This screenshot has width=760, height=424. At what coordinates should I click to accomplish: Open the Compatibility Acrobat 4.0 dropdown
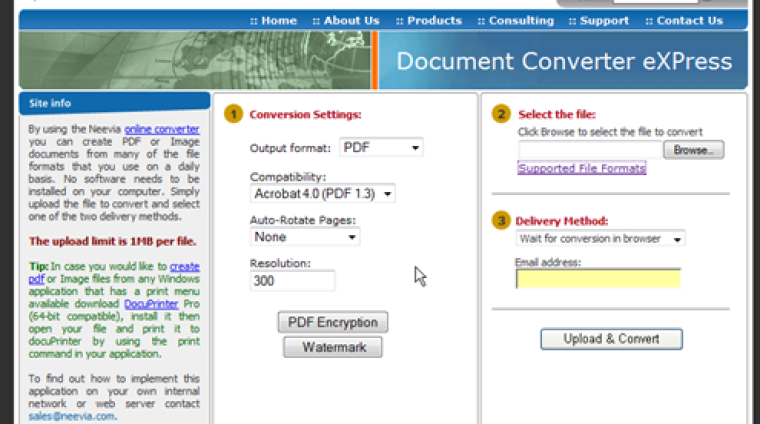point(323,193)
